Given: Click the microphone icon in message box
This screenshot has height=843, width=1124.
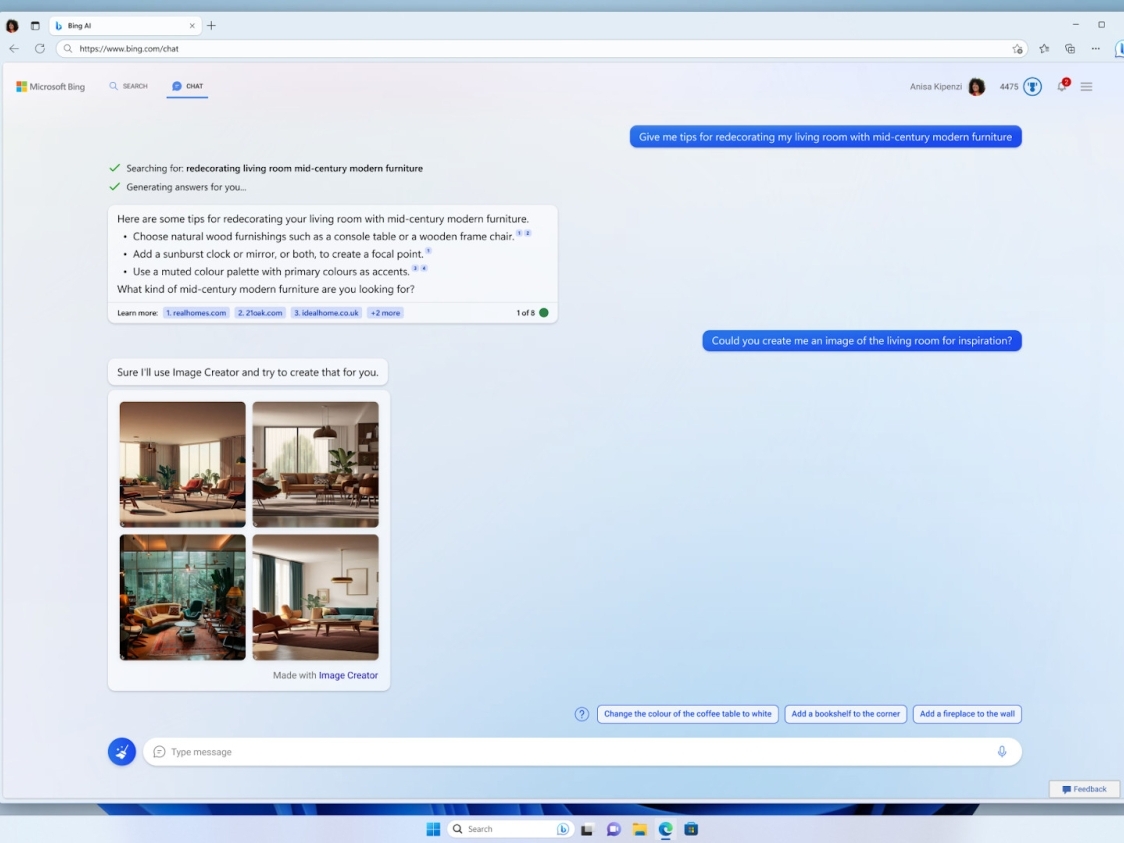Looking at the screenshot, I should tap(1001, 752).
